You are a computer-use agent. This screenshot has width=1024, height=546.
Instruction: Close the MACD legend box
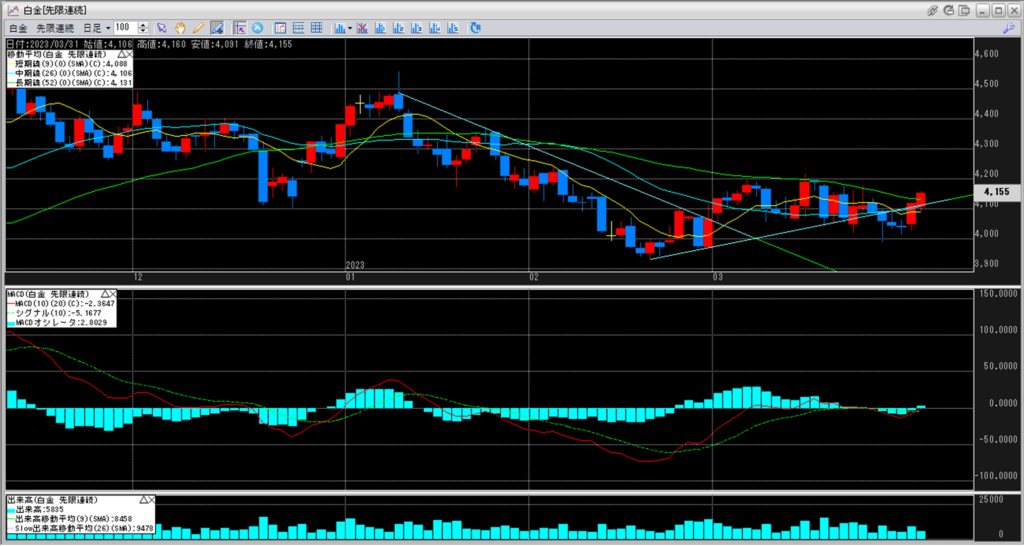point(112,294)
